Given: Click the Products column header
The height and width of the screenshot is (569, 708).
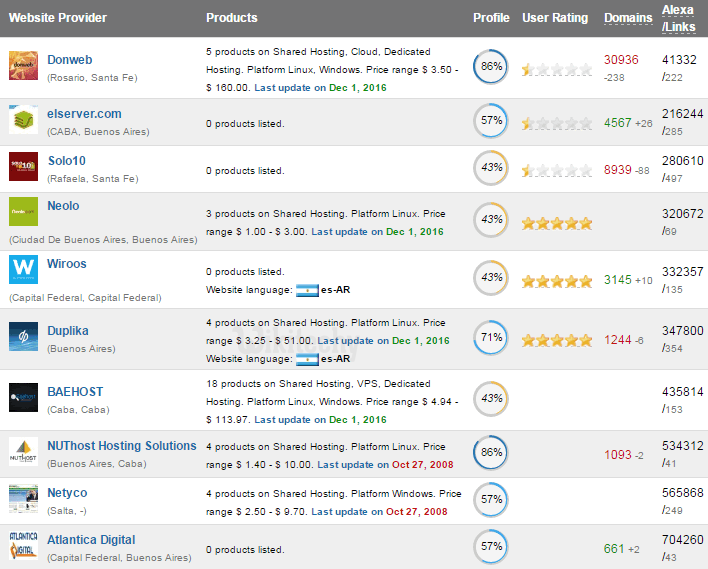Looking at the screenshot, I should click(x=232, y=18).
